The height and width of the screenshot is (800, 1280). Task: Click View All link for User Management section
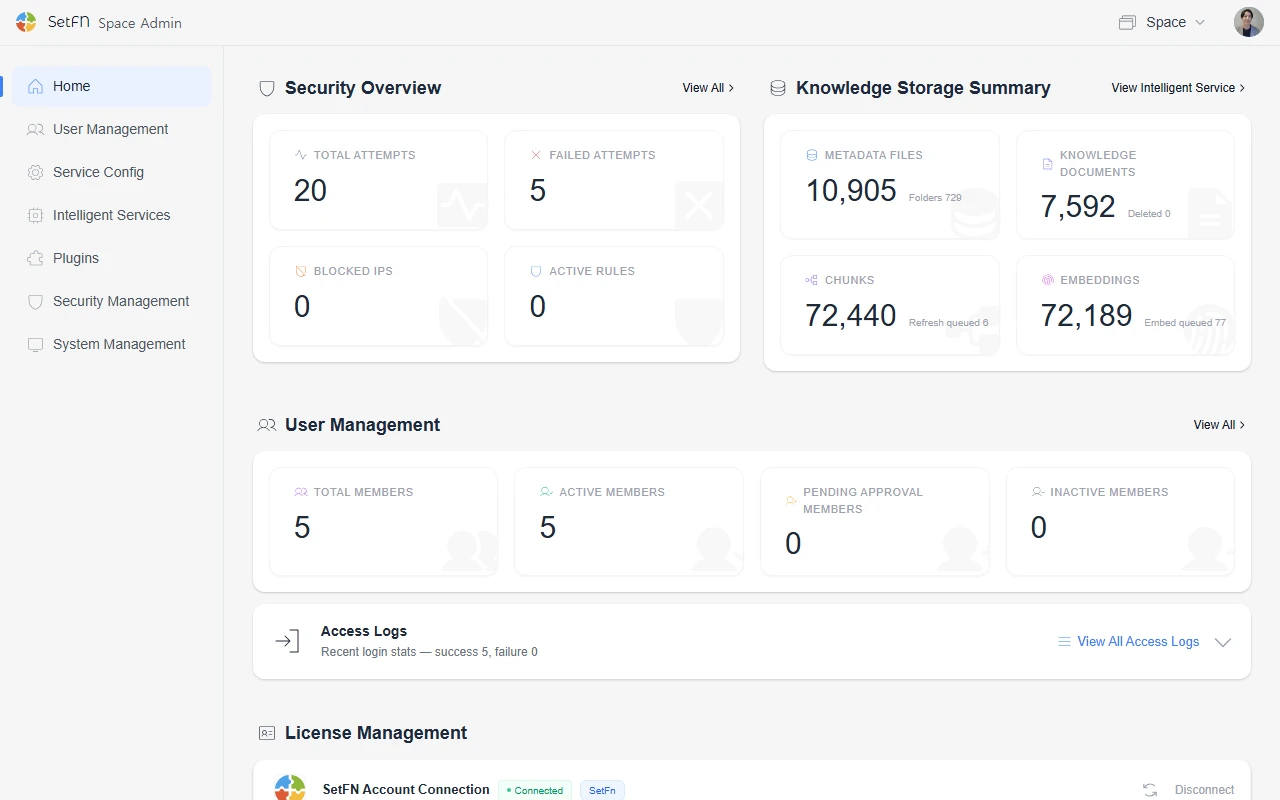(1219, 425)
